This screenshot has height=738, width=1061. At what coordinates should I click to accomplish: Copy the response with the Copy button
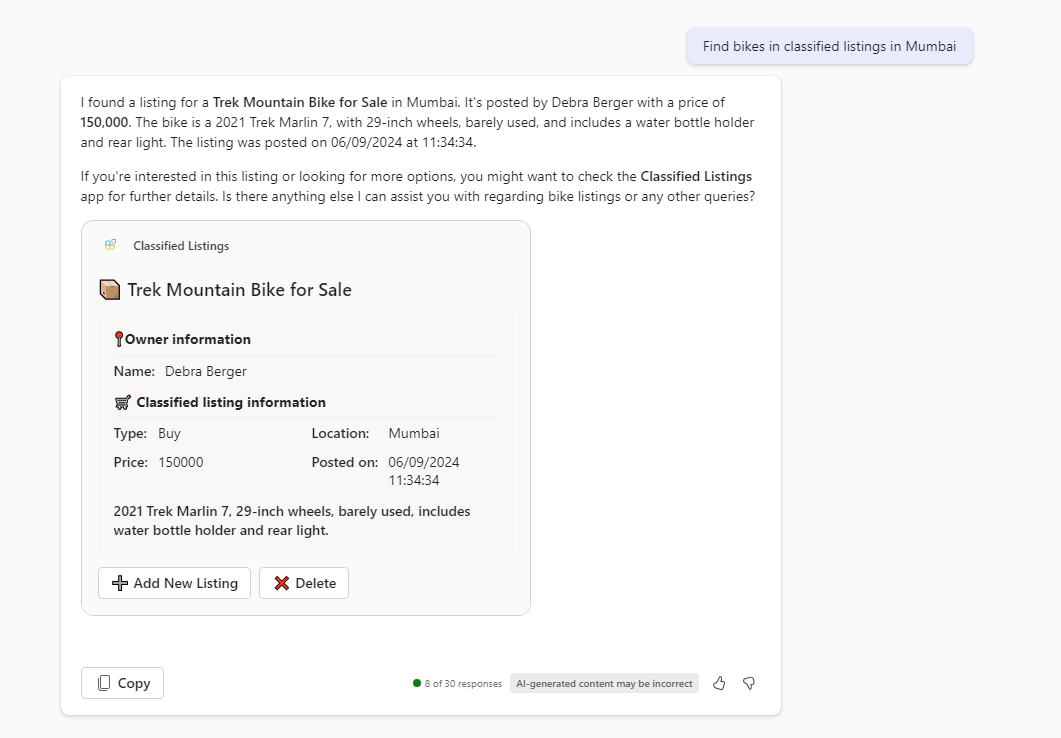[122, 683]
